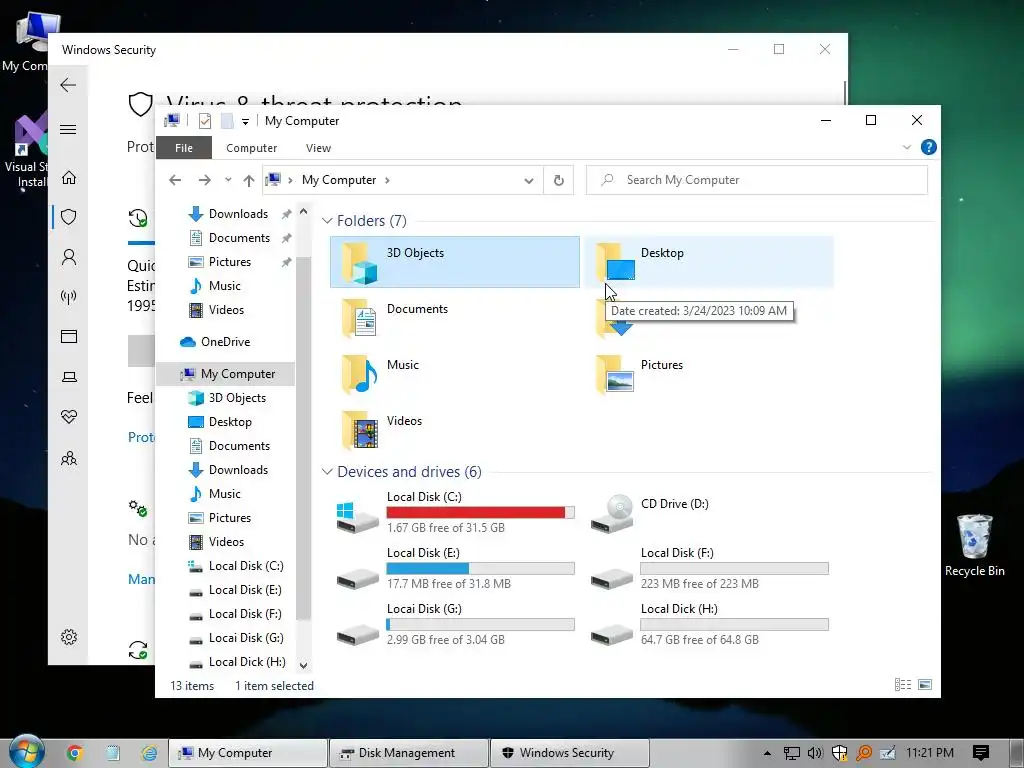Open Recent locations dropdown arrow
The height and width of the screenshot is (768, 1024).
(228, 180)
